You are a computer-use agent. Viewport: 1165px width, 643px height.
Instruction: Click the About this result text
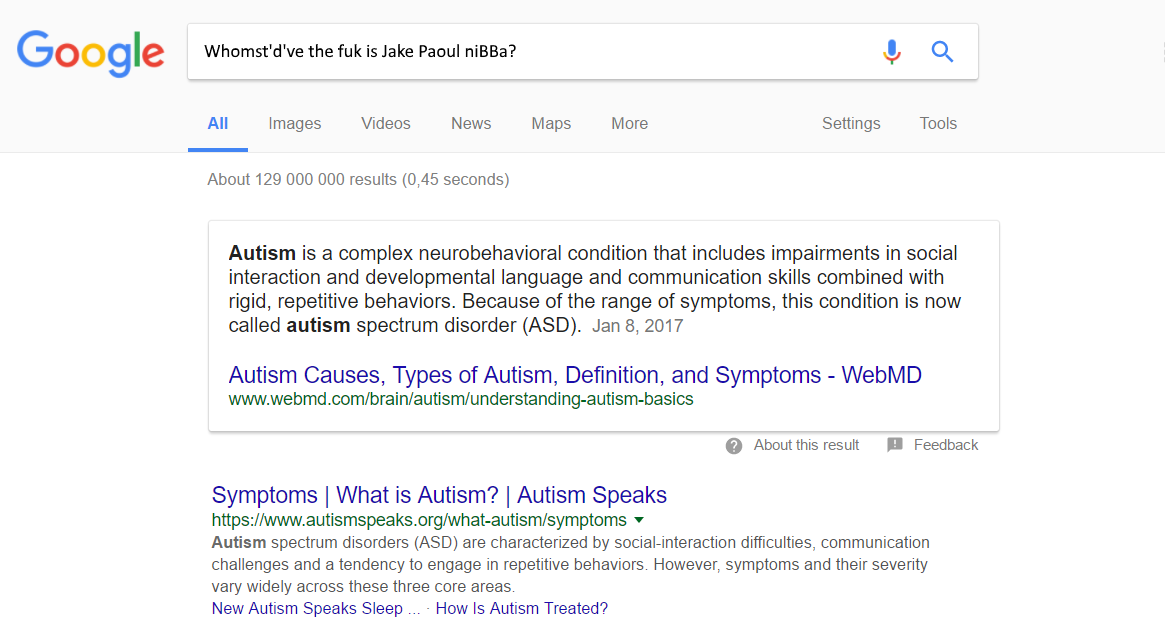coord(806,445)
